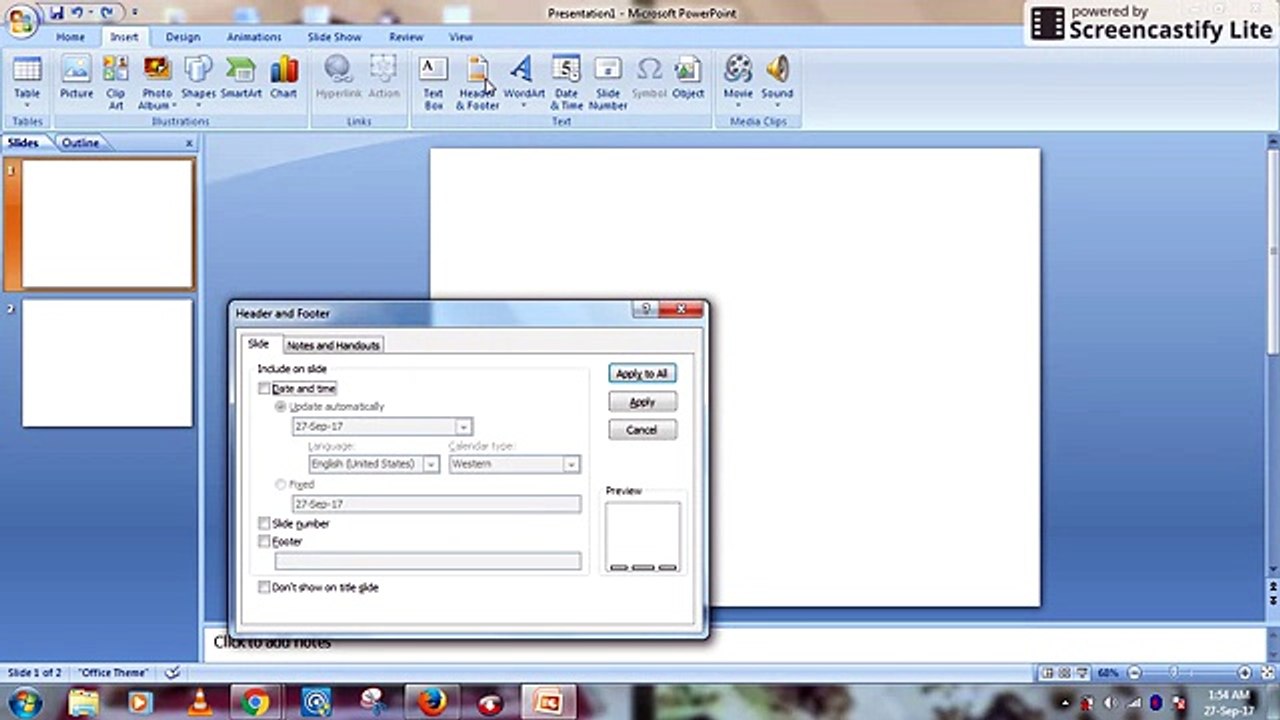Select slide 2 thumbnail
Image resolution: width=1280 pixels, height=720 pixels.
click(x=107, y=363)
